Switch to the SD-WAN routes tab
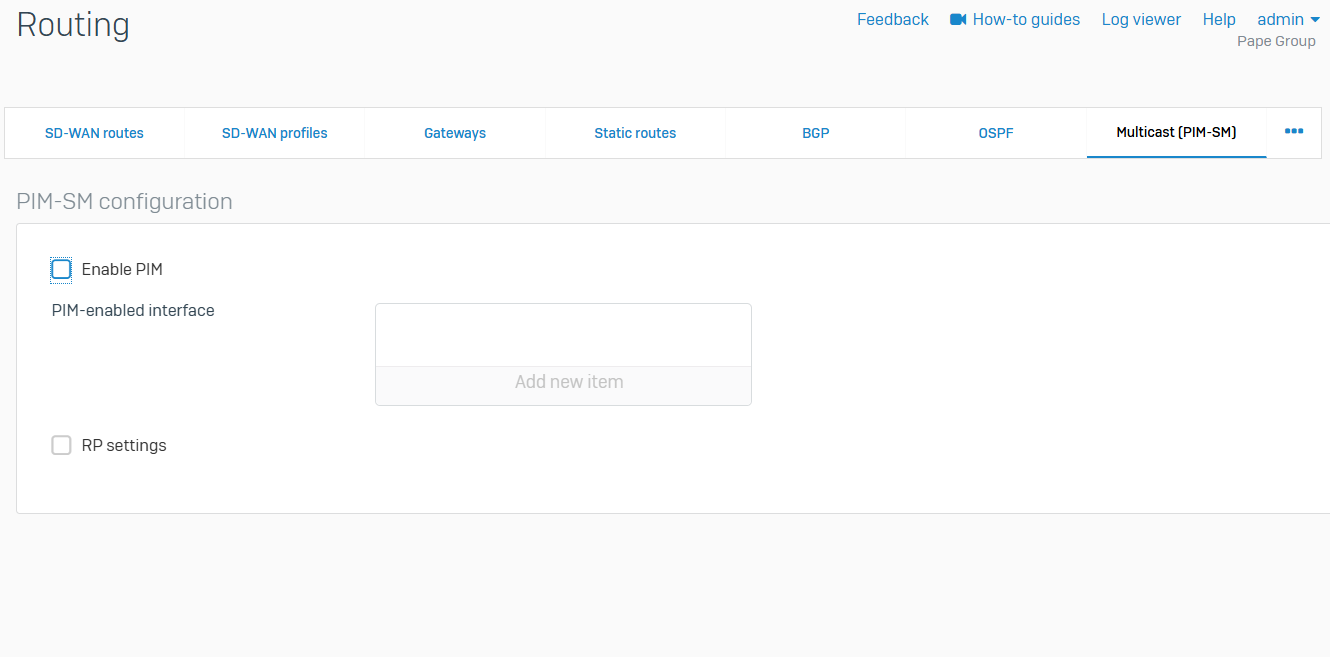The image size is (1330, 657). point(94,133)
